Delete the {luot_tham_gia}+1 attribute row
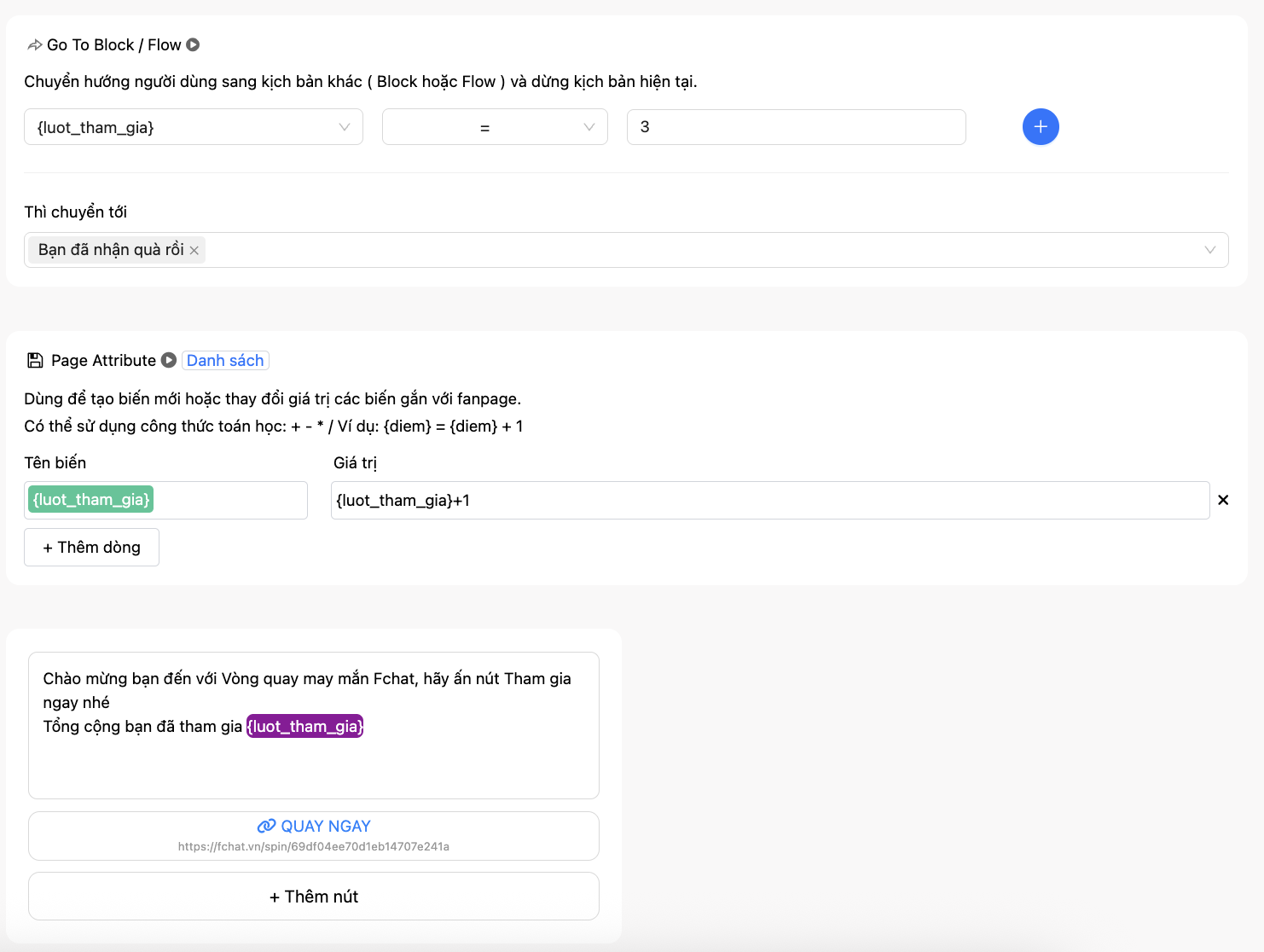The height and width of the screenshot is (952, 1264). (1222, 501)
